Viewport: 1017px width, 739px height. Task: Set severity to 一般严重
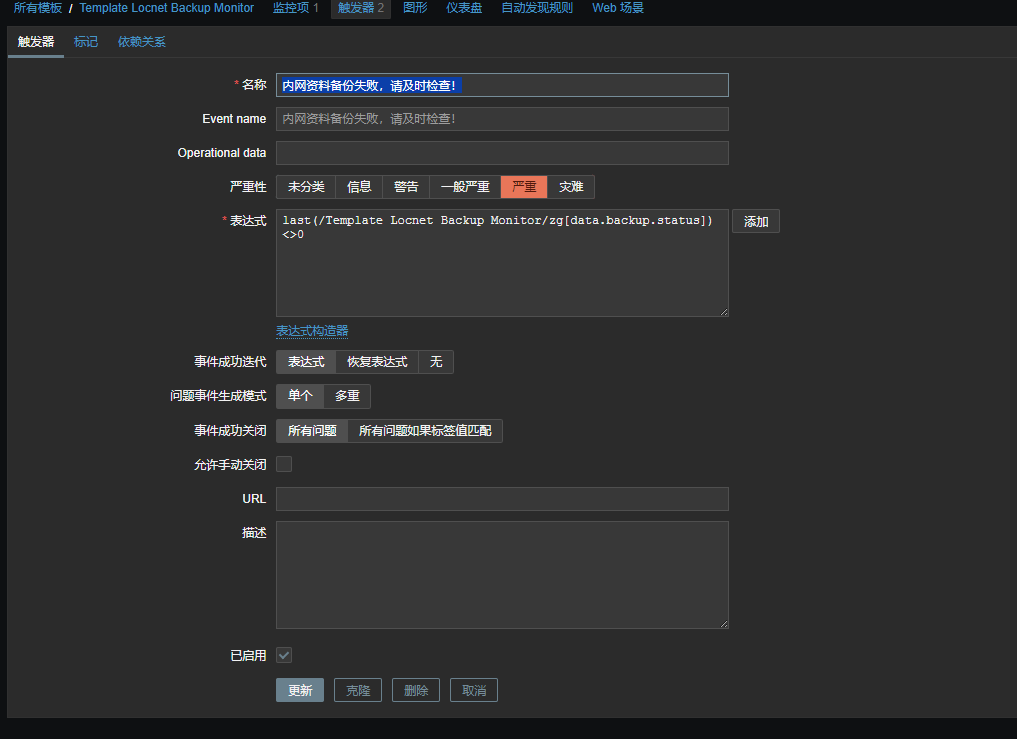(465, 187)
